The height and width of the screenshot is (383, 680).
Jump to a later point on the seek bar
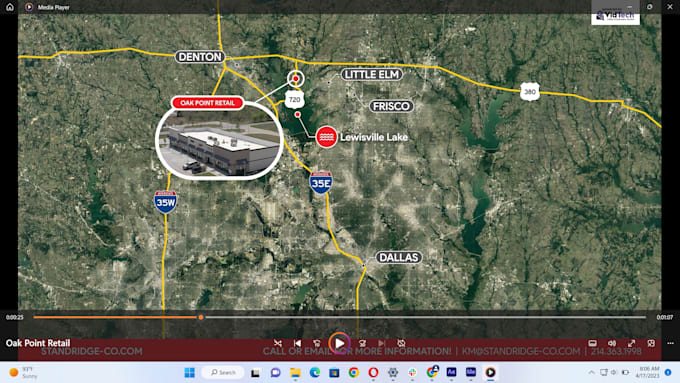425,317
